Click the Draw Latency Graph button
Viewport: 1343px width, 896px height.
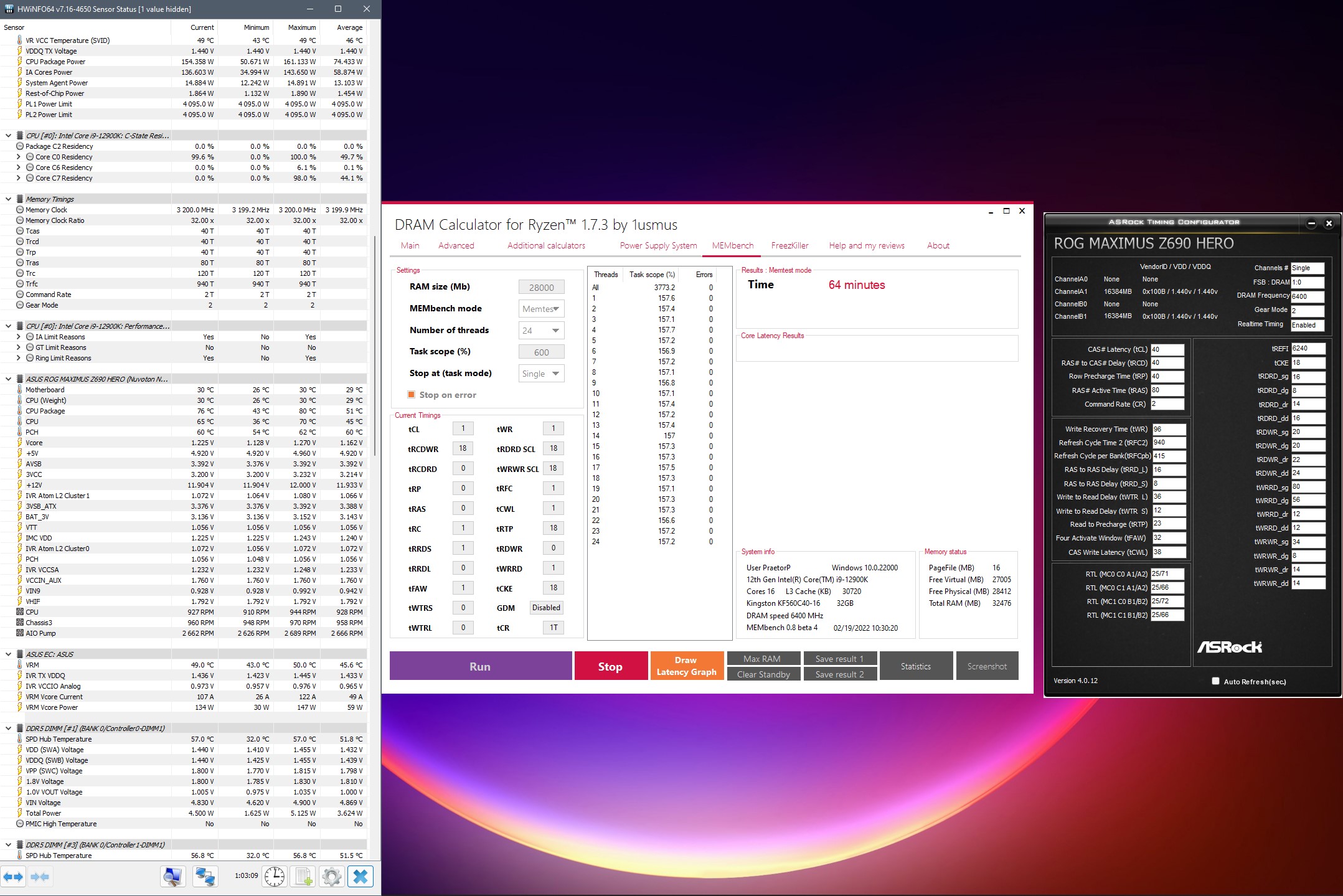pos(686,666)
